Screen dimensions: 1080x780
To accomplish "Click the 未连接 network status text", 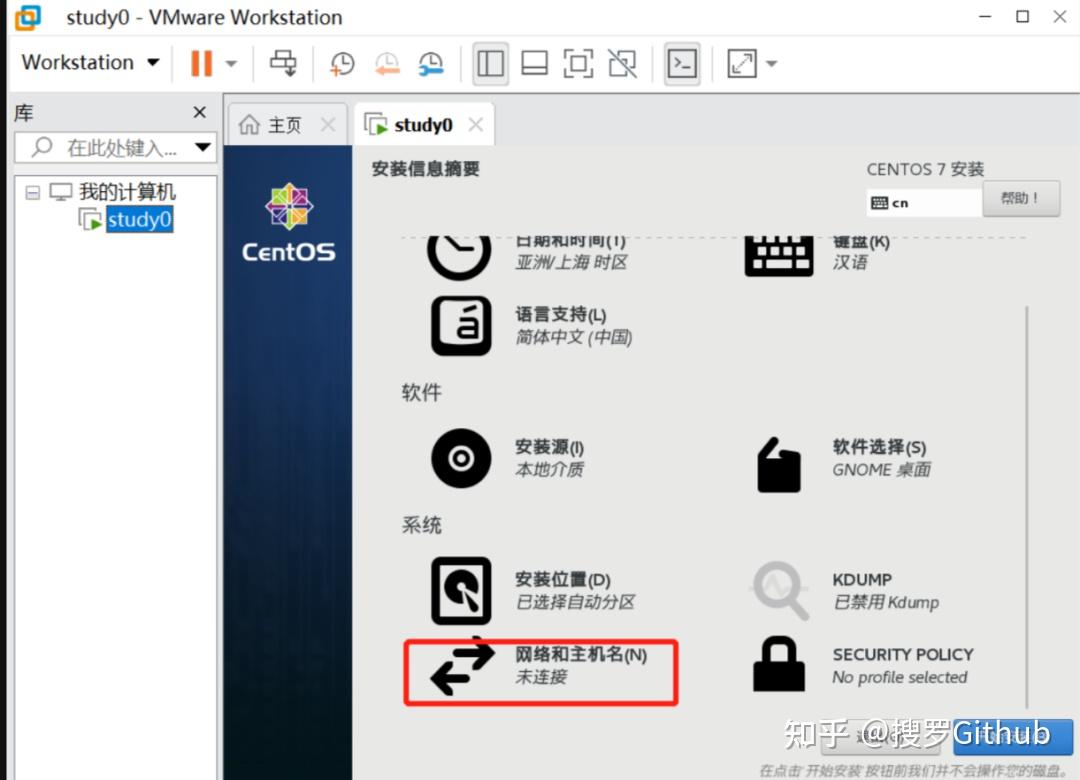I will (541, 677).
